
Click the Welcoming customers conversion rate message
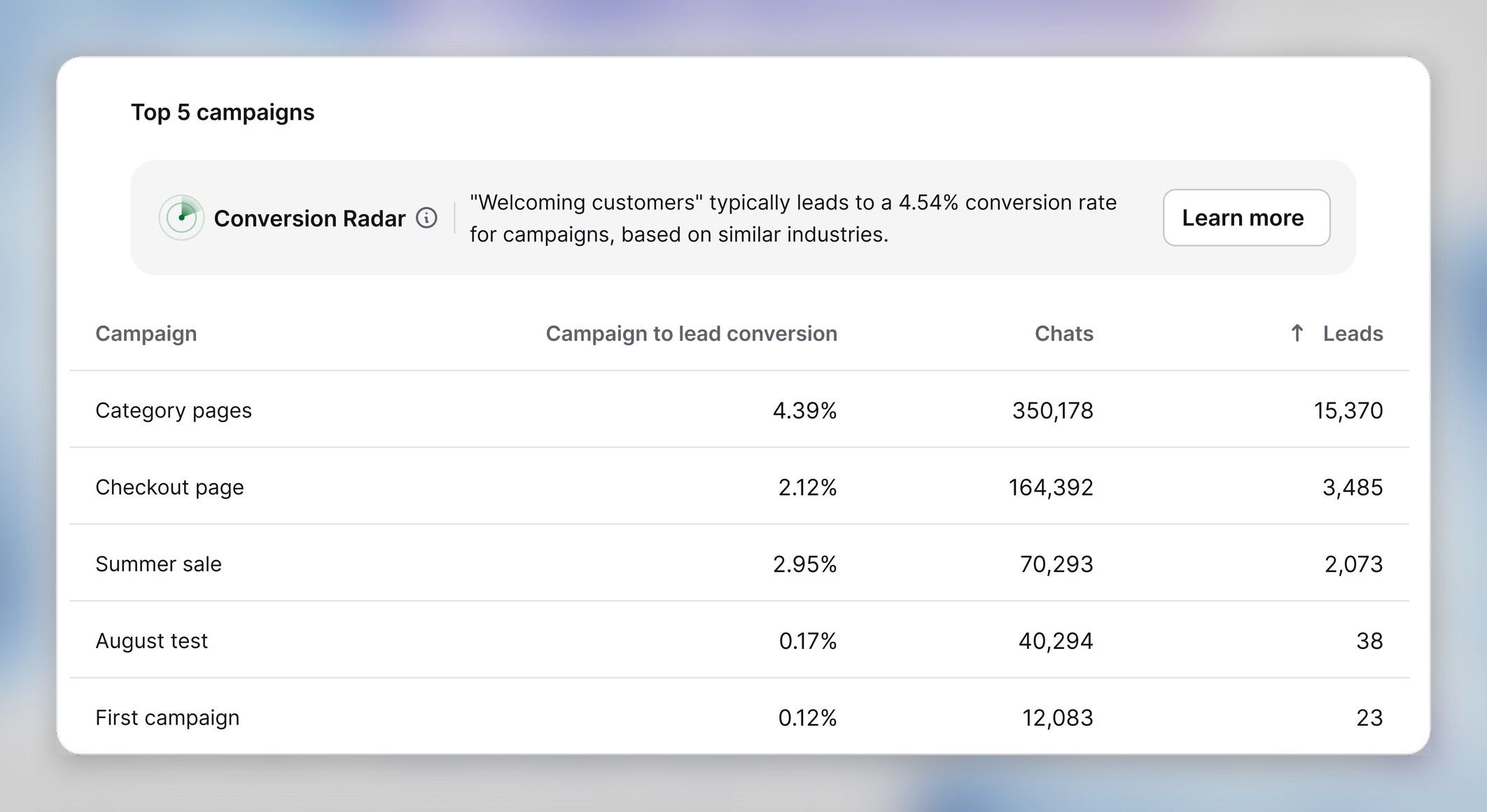click(793, 218)
